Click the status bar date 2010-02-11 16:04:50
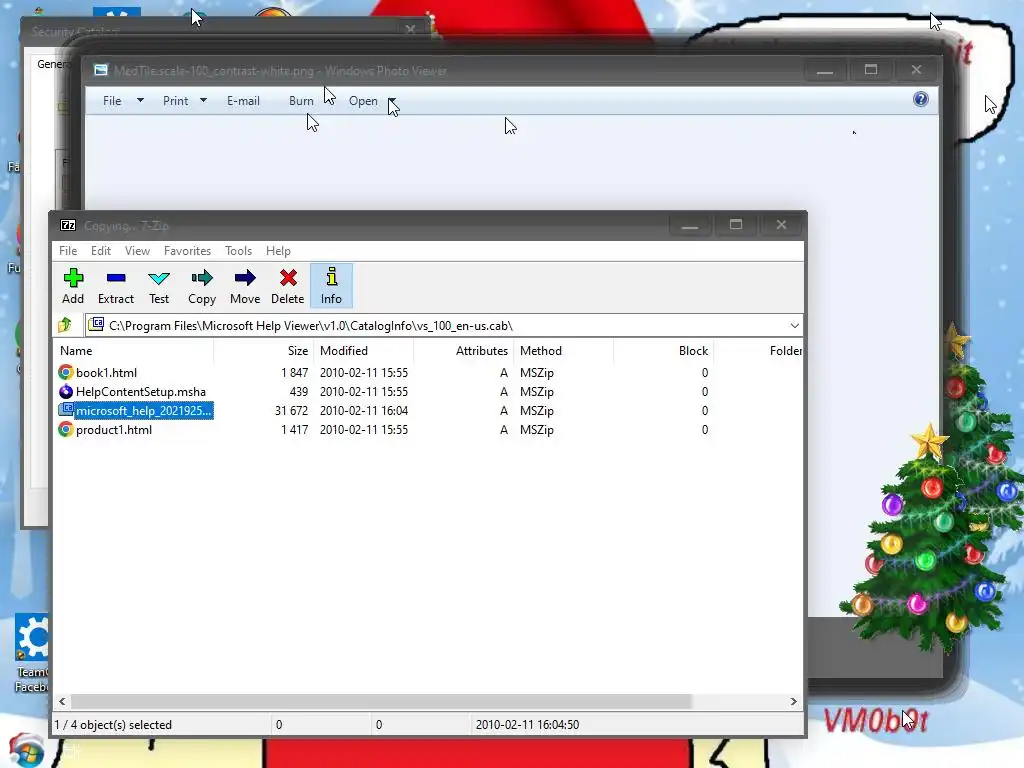1024x768 pixels. tap(527, 724)
